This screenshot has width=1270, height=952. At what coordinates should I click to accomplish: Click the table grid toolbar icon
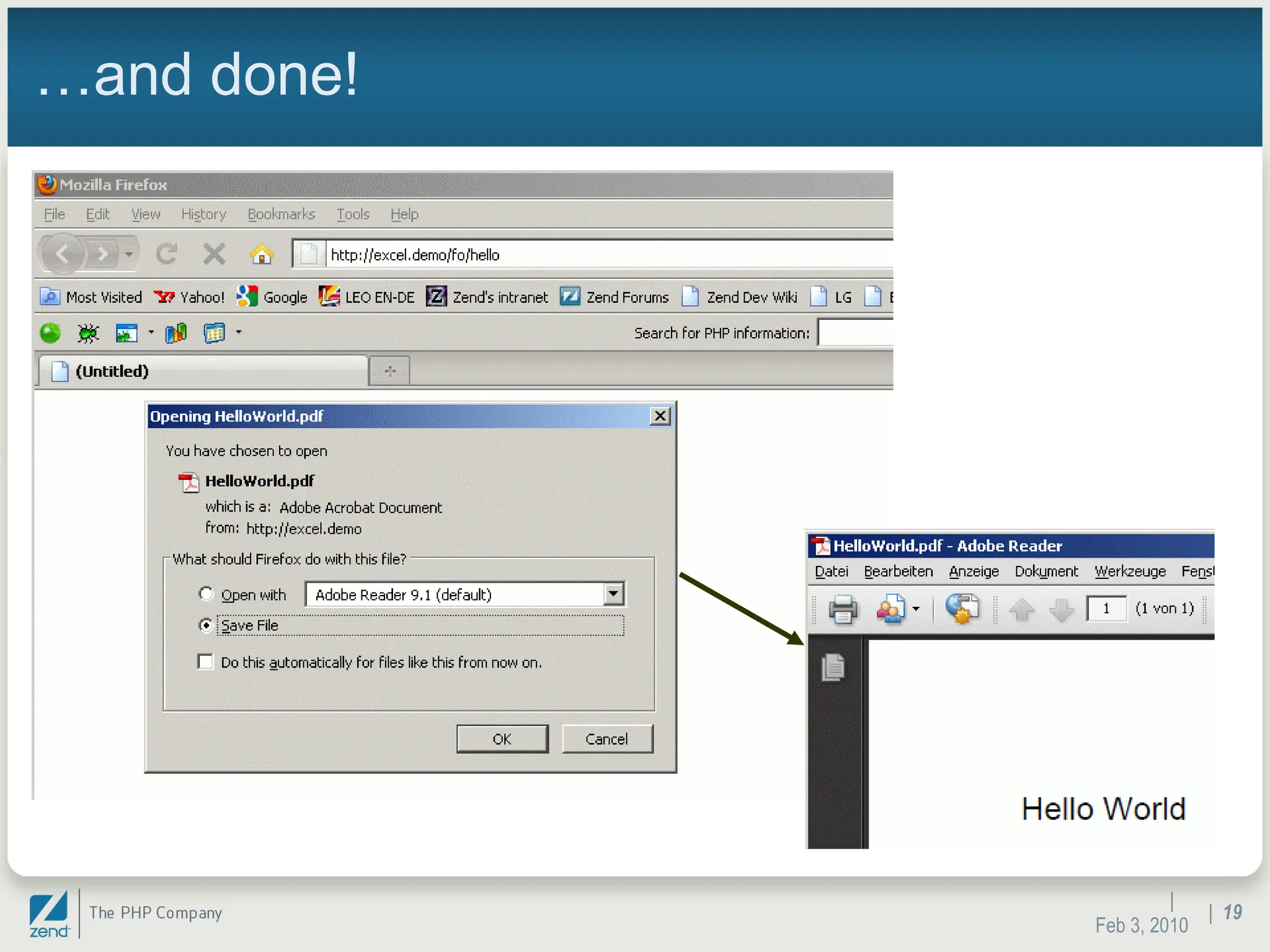click(215, 333)
